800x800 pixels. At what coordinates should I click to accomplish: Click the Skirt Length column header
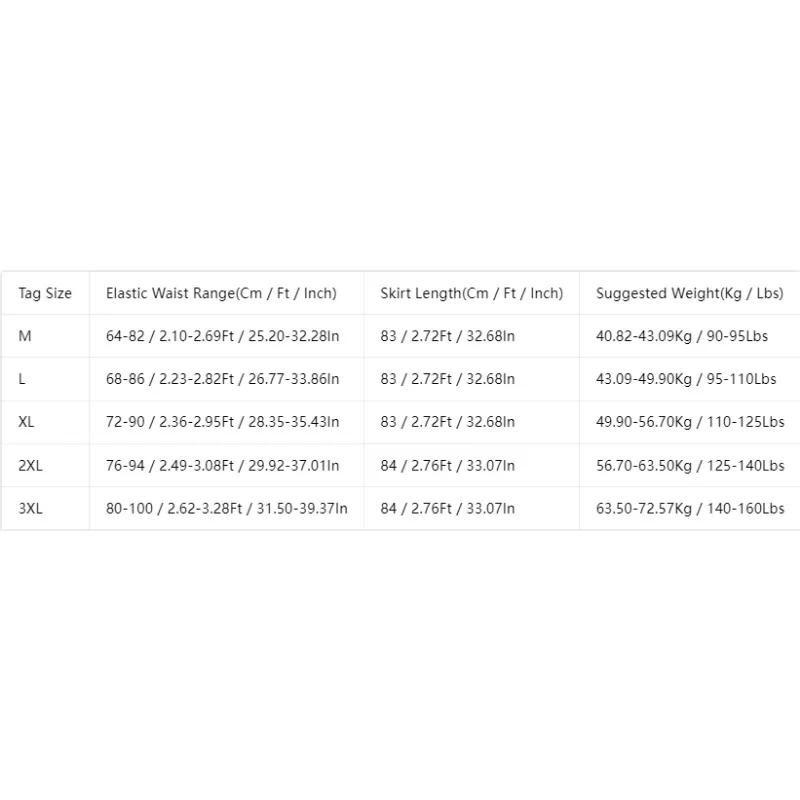(x=471, y=293)
